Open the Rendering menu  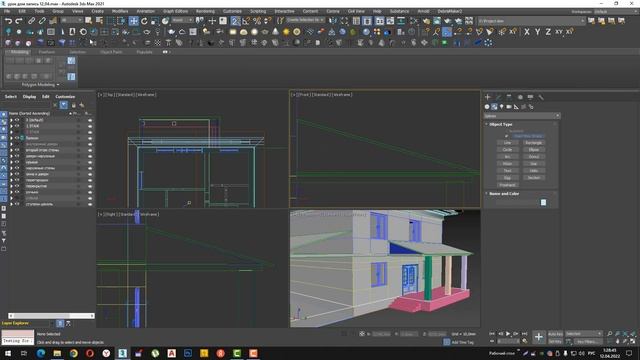[x=205, y=11]
